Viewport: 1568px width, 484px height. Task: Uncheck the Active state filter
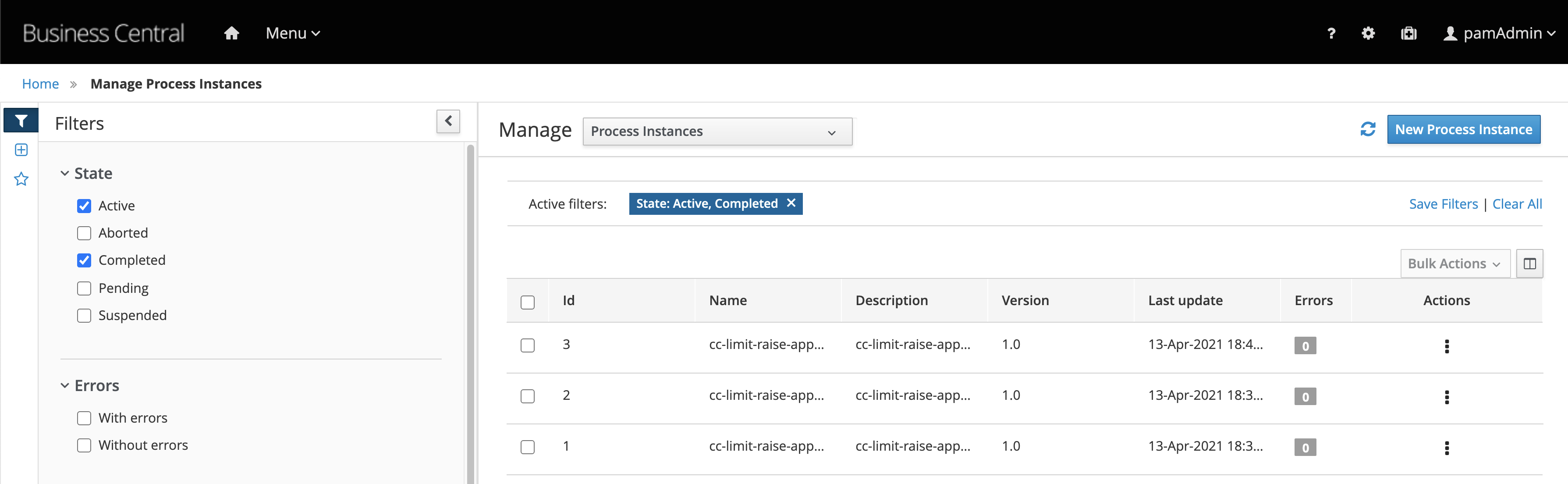coord(84,206)
